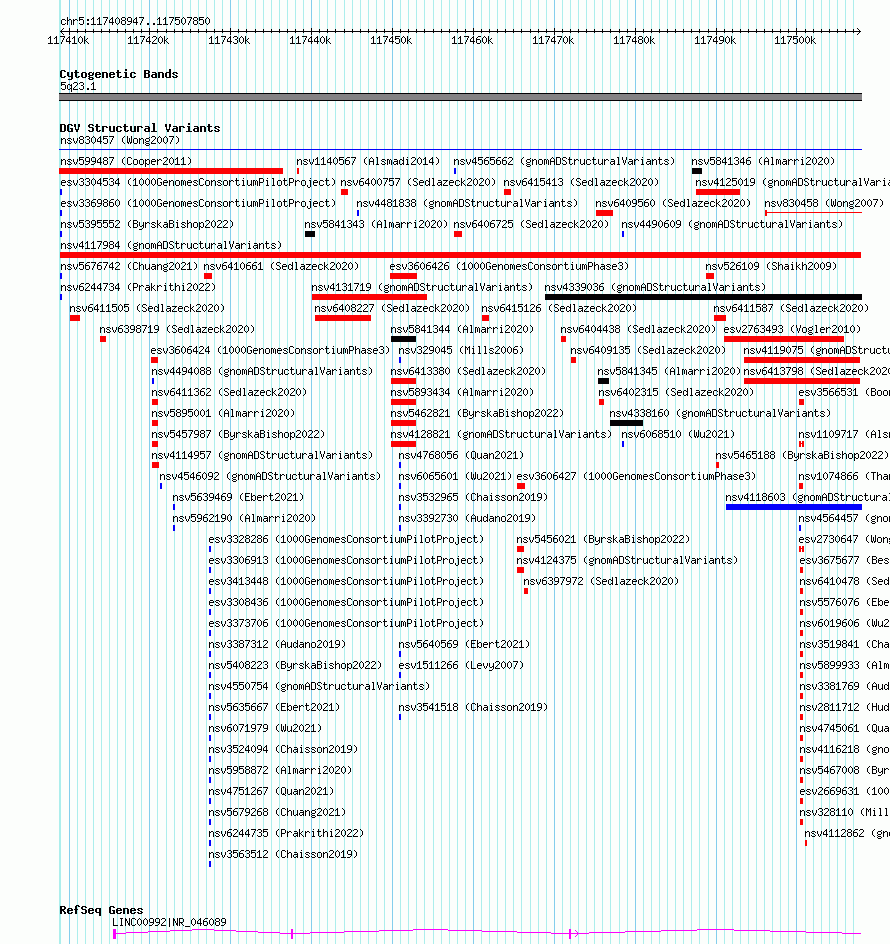Click black bar under nsv5841344 (Almarri2020)
Image resolution: width=890 pixels, height=944 pixels.
(403, 339)
